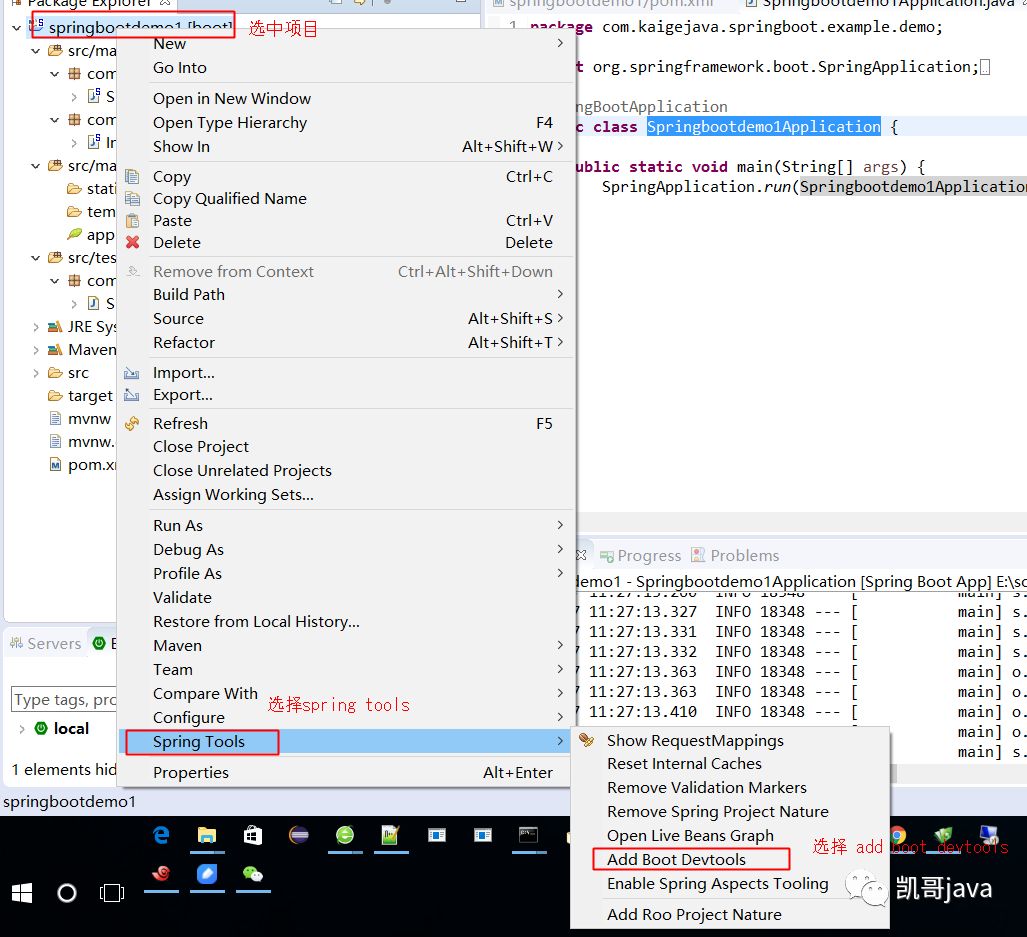Select Assign Working Sets
The image size is (1027, 937).
(233, 495)
